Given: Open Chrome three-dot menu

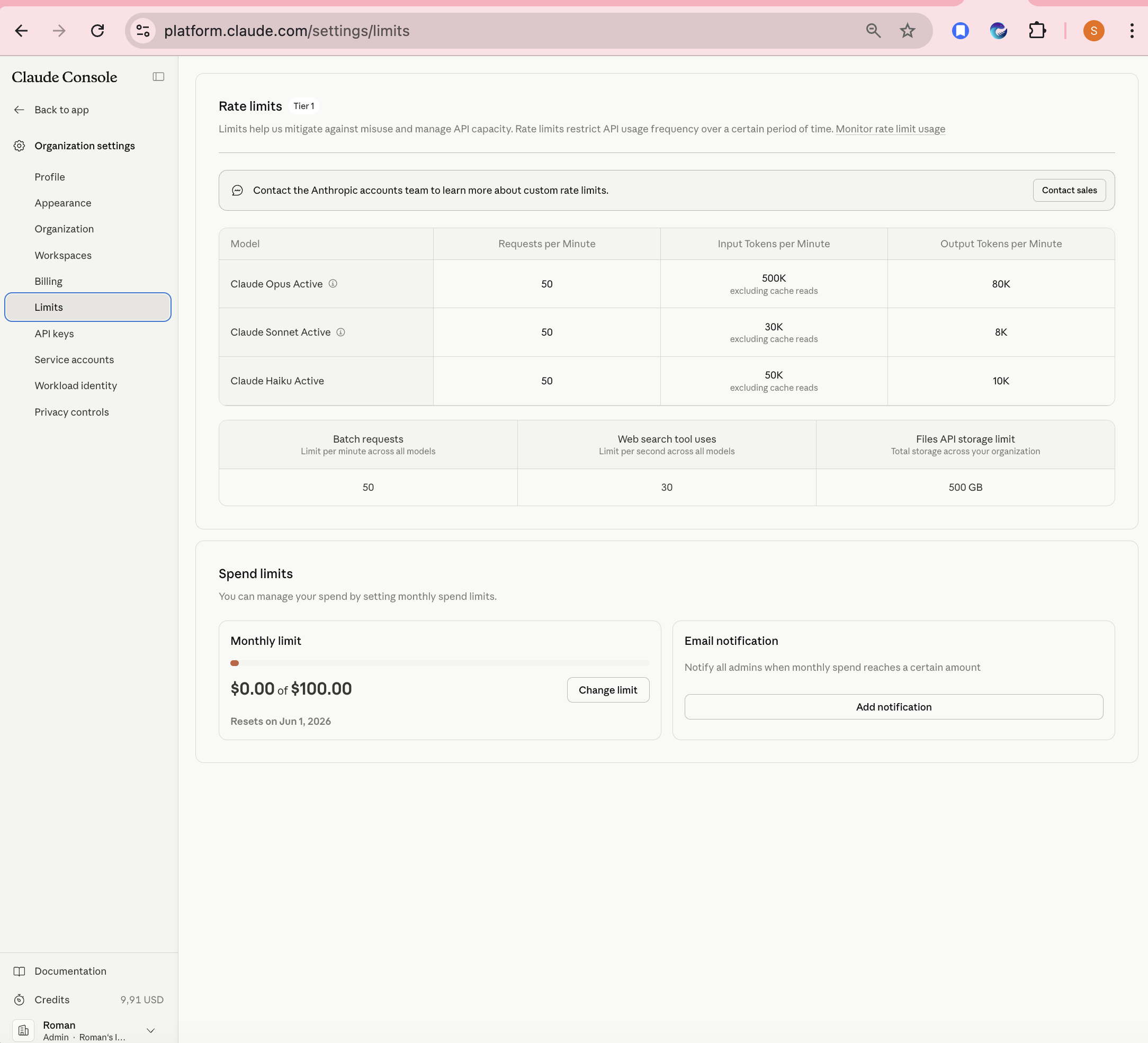Looking at the screenshot, I should click(1132, 31).
